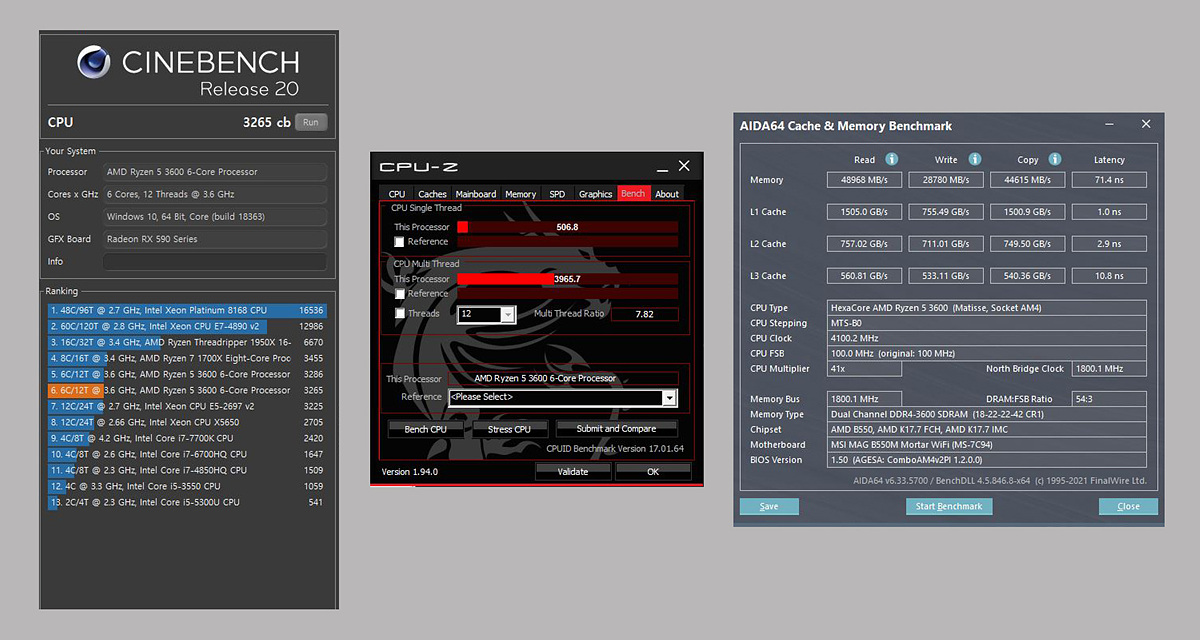Tick the Single Thread Reference checkbox

tap(400, 242)
